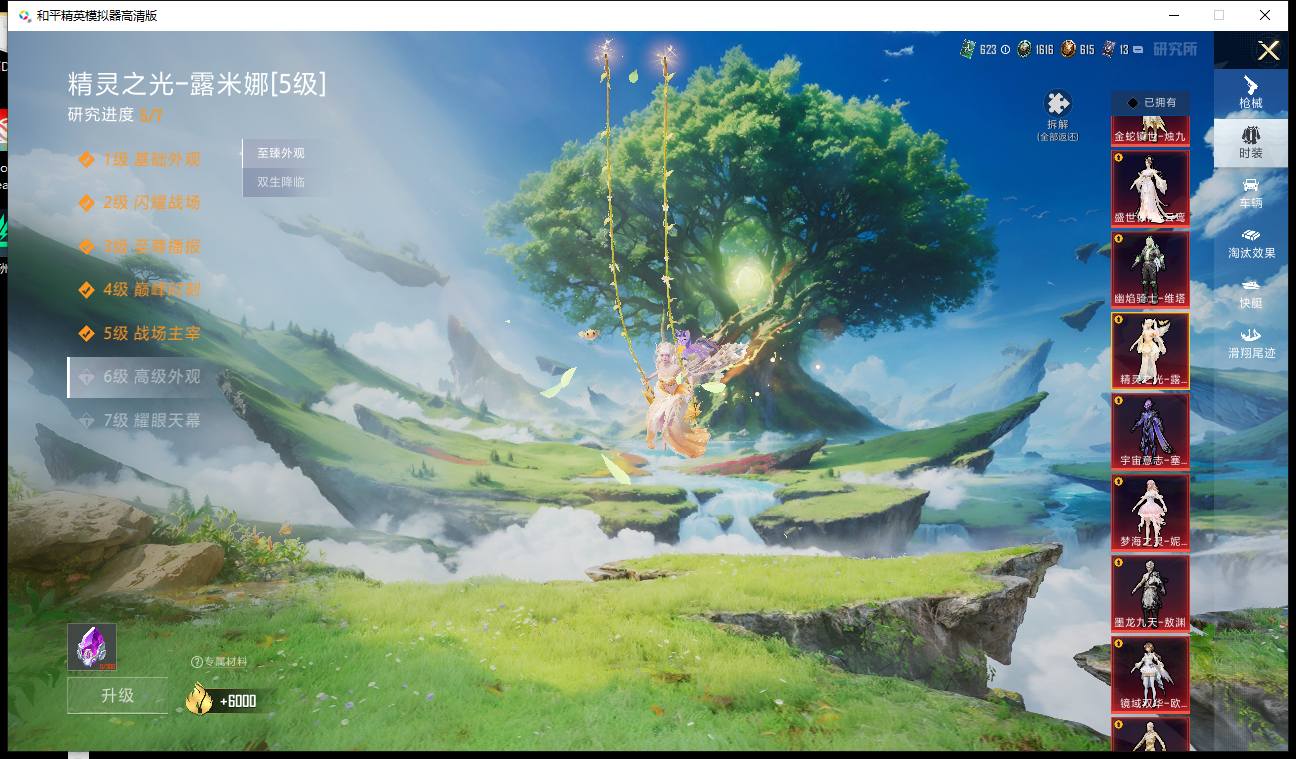This screenshot has height=759, width=1296.
Task: Select the 时装 outfit category
Action: point(1250,142)
